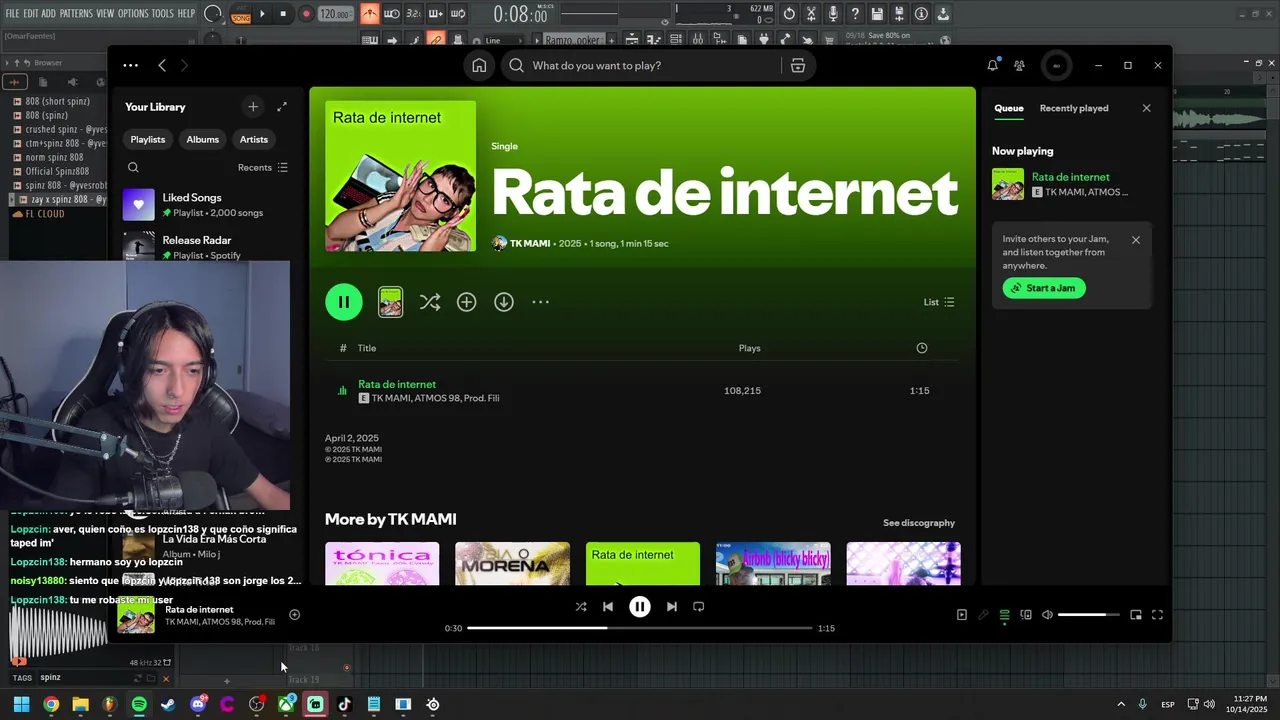Image resolution: width=1280 pixels, height=720 pixels.
Task: Filter library by Albums
Action: [x=202, y=140]
